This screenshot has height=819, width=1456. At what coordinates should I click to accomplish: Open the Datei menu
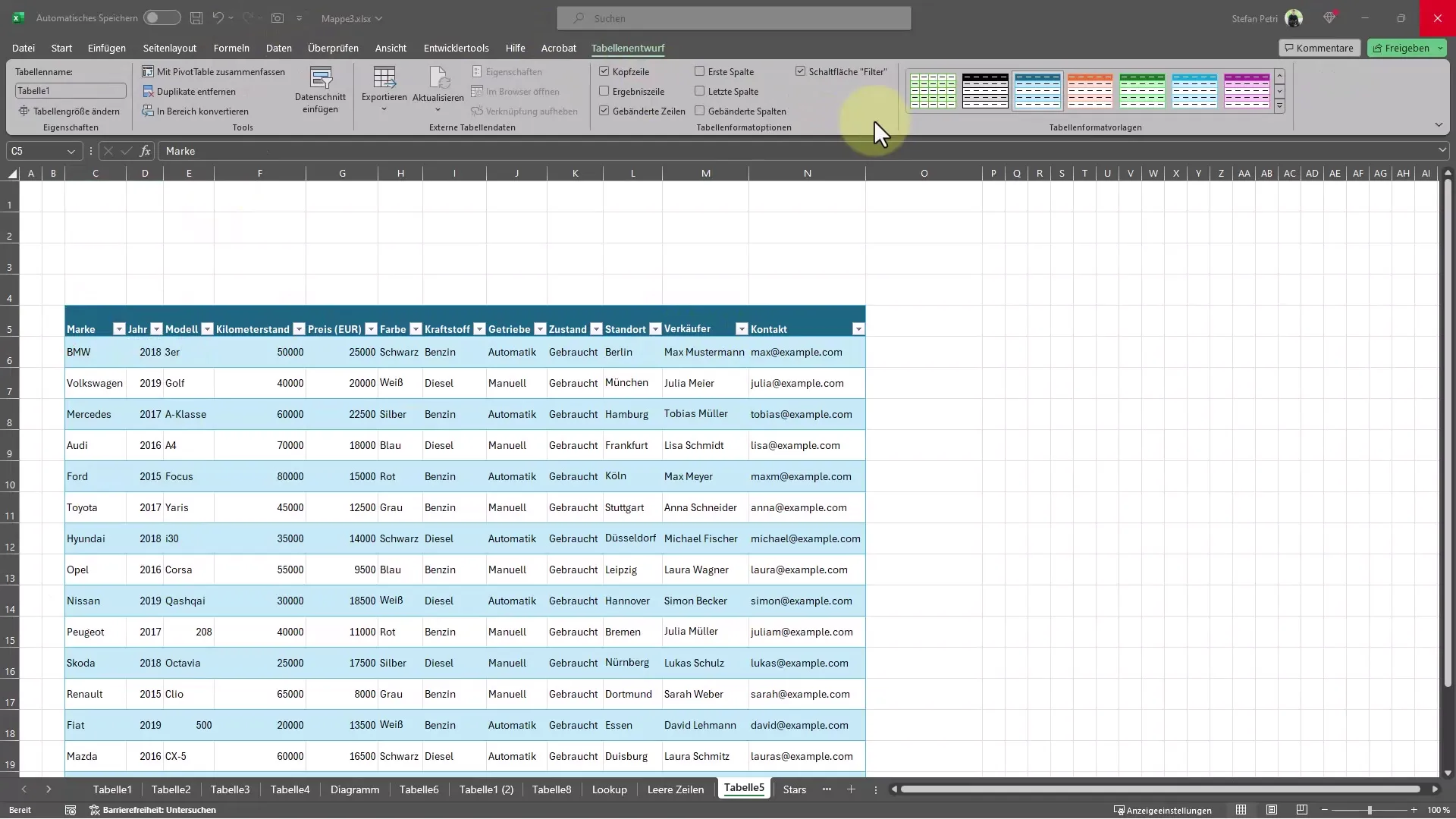pyautogui.click(x=24, y=48)
